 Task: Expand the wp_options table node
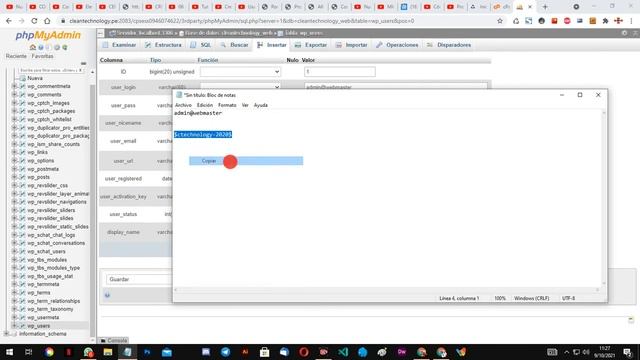pyautogui.click(x=15, y=160)
